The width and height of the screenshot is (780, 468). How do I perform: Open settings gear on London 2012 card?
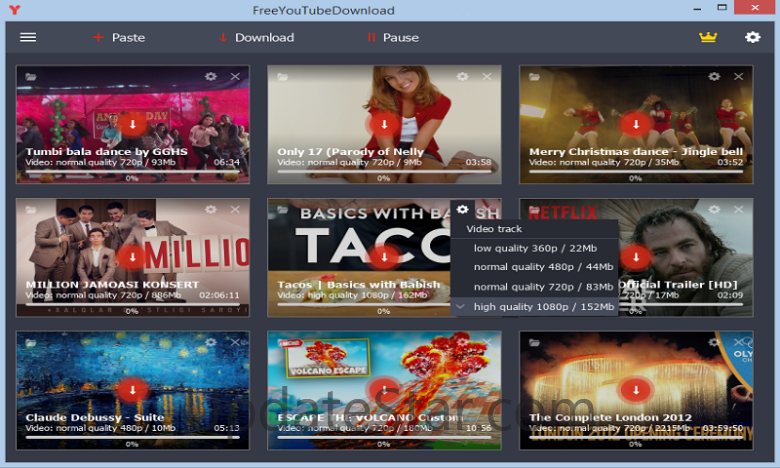(714, 342)
